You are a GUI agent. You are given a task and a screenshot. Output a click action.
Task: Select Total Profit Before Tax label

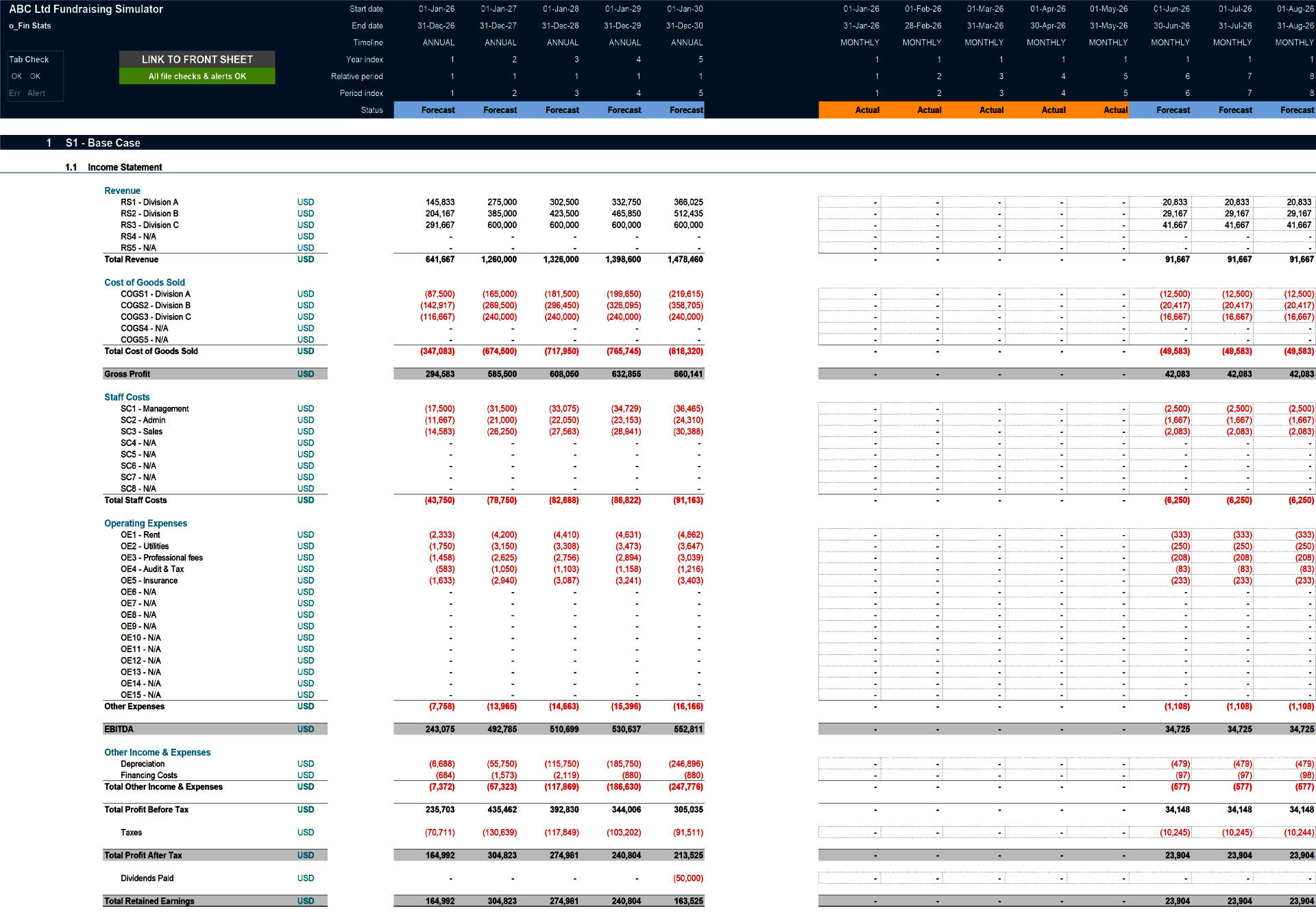click(146, 810)
